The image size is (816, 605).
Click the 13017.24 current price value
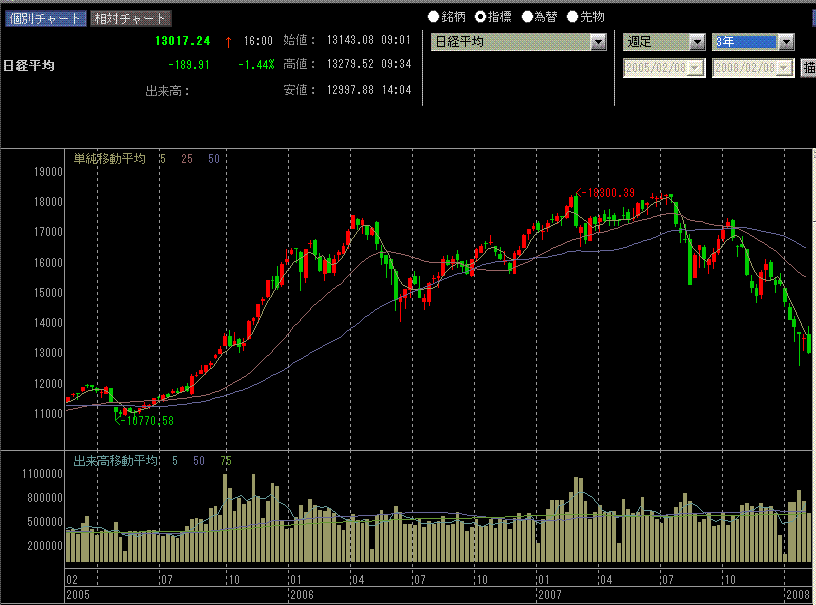[x=183, y=41]
